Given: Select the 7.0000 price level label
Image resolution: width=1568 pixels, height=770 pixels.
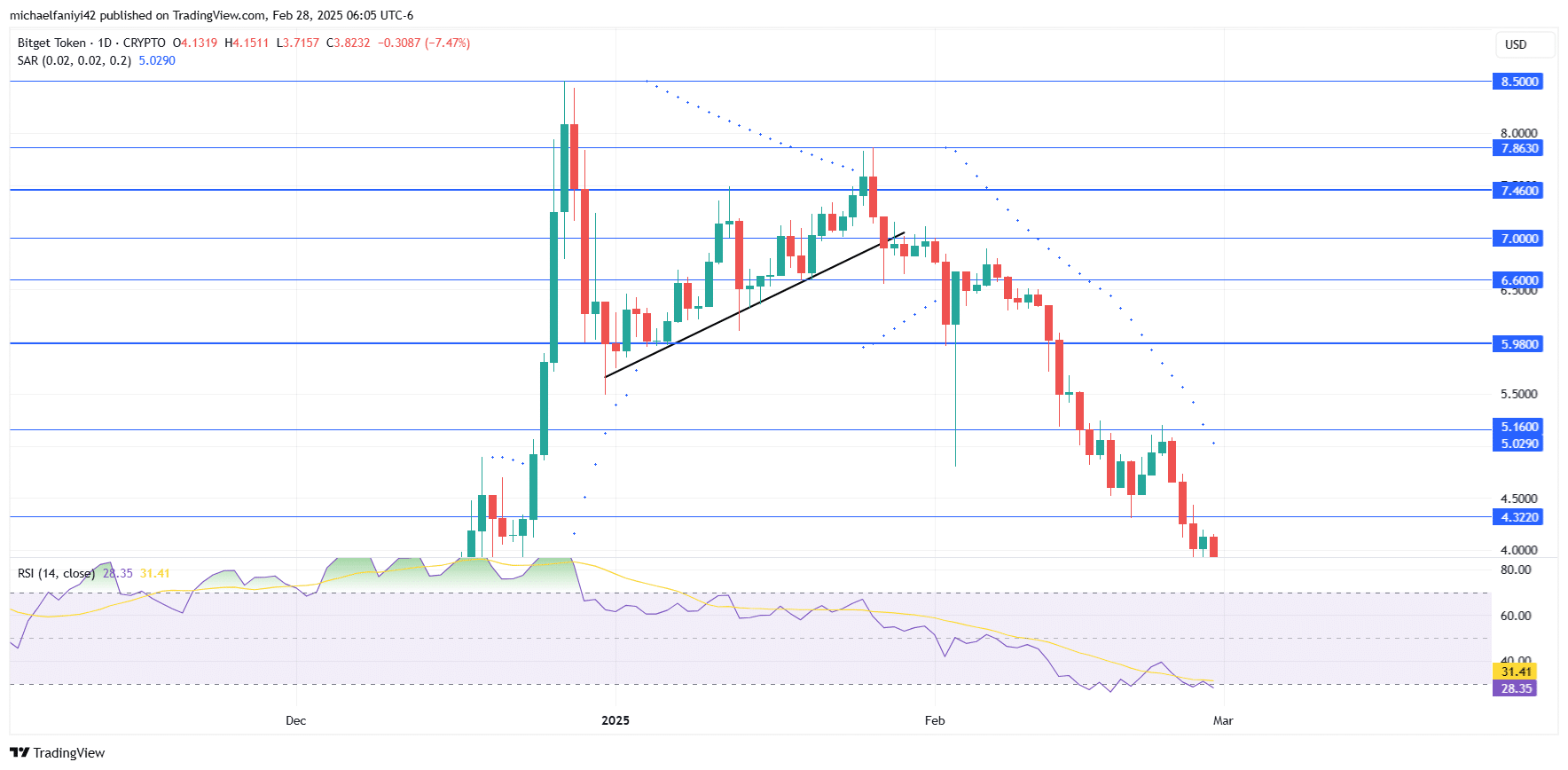Looking at the screenshot, I should tap(1518, 239).
